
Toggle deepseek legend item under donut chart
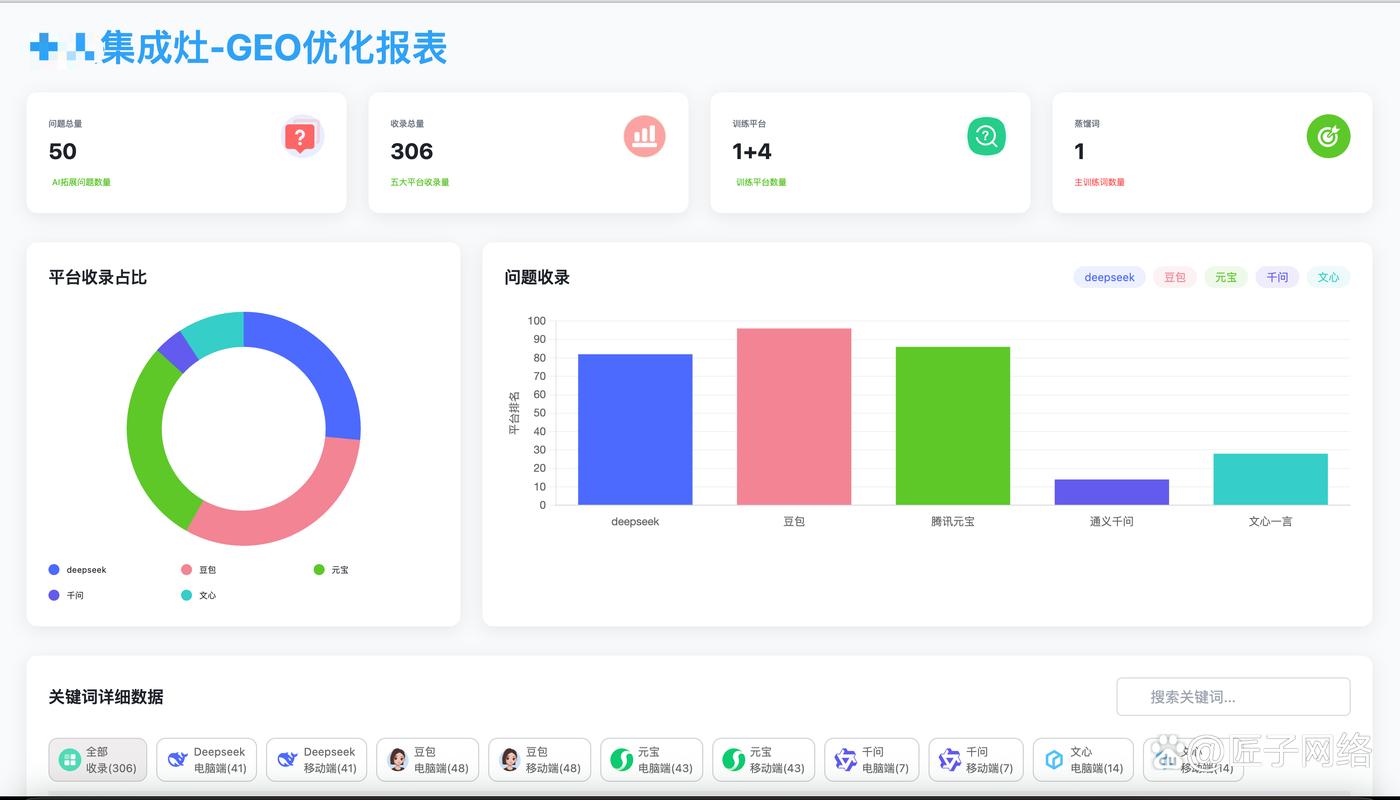(x=77, y=570)
